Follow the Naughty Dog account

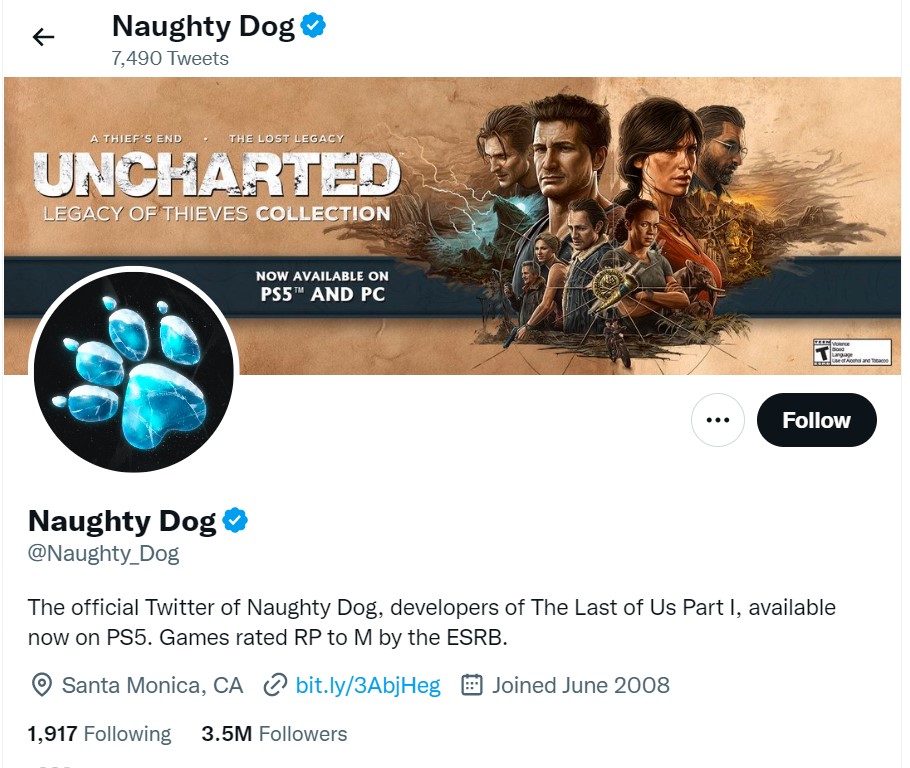(816, 420)
